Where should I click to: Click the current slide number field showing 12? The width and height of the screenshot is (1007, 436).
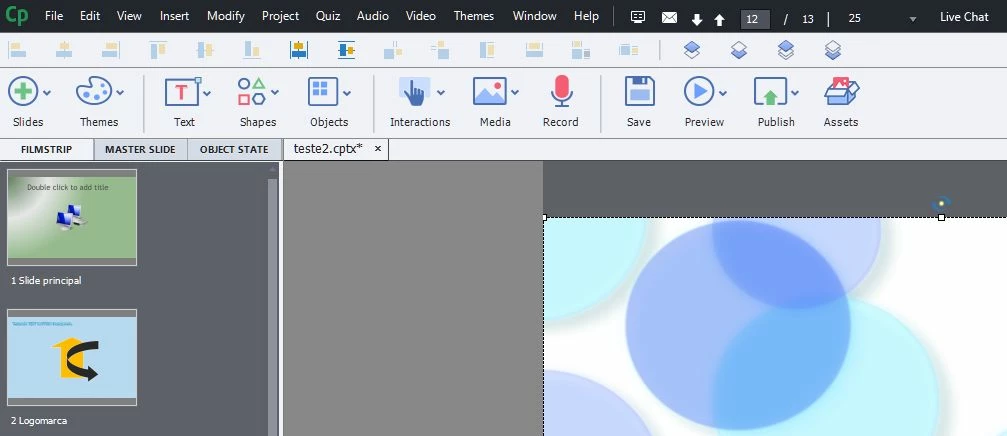tap(755, 19)
